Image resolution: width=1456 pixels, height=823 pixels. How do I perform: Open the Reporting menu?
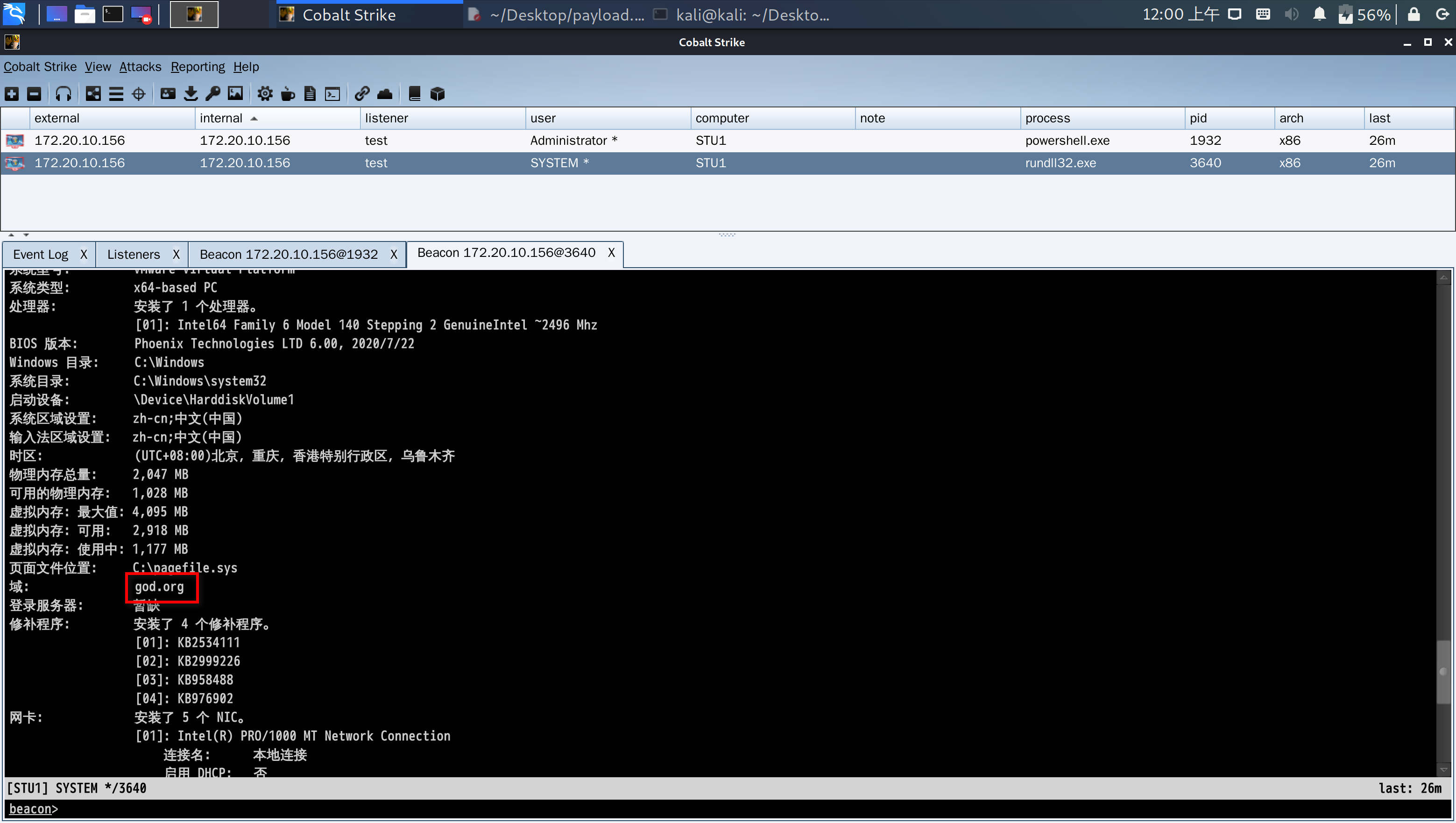tap(197, 67)
